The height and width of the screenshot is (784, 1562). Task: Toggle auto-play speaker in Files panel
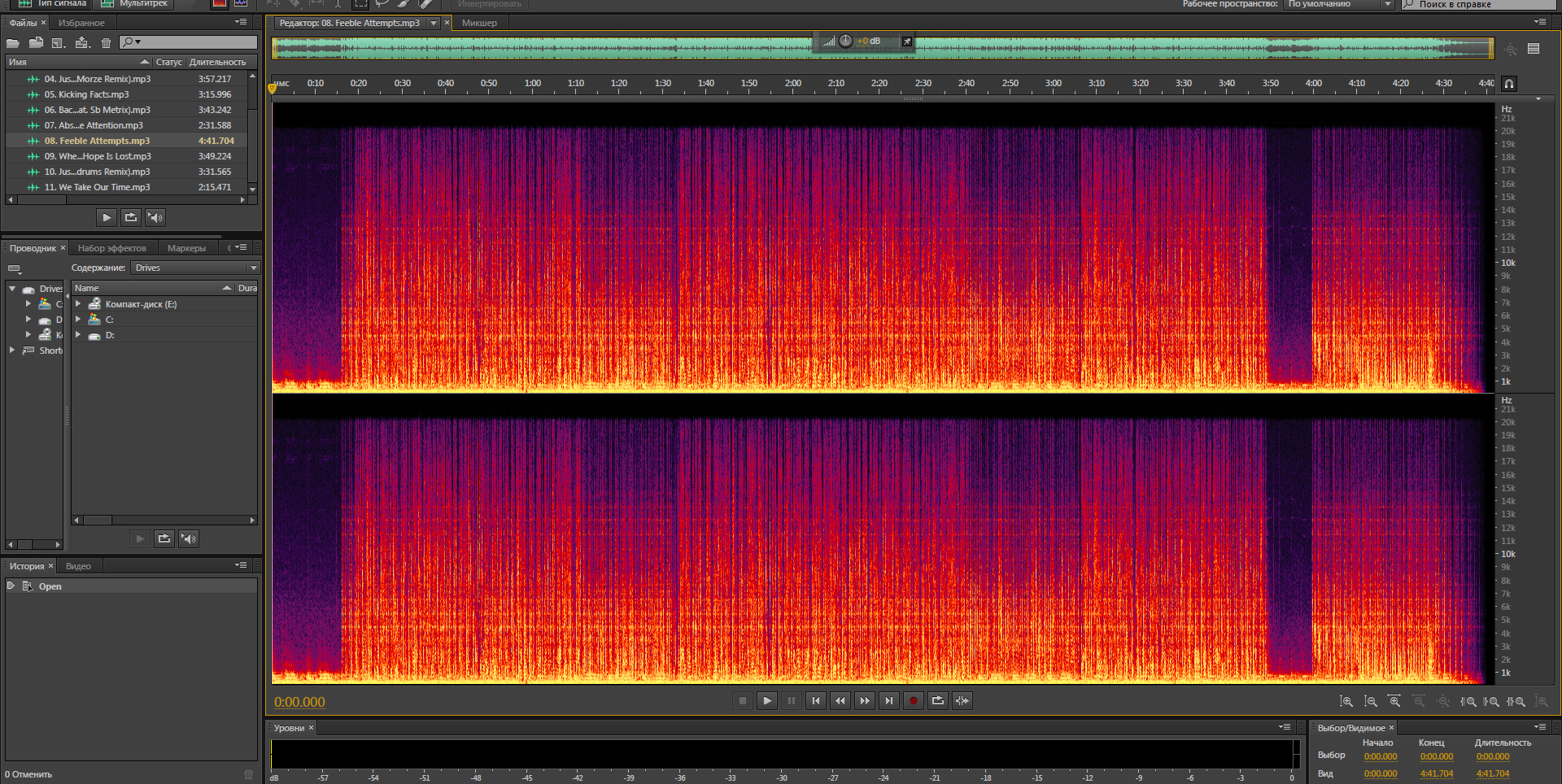(155, 217)
